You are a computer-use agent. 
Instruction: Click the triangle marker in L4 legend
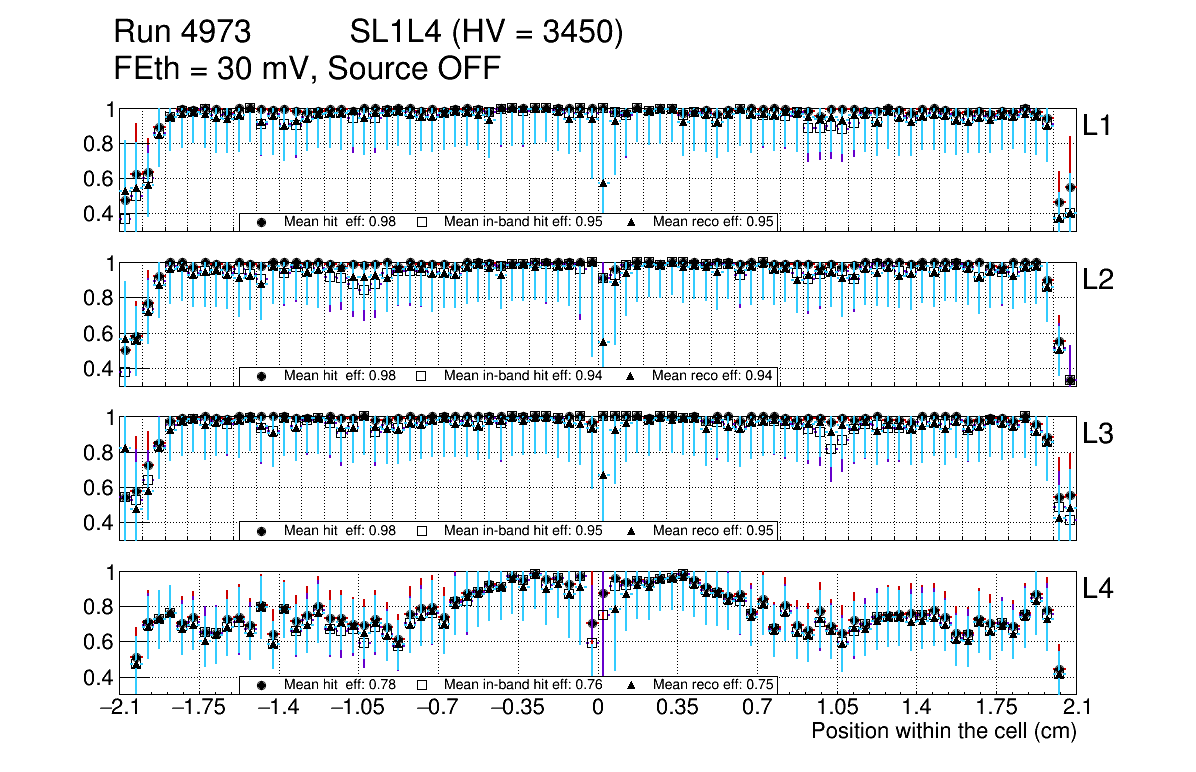(630, 686)
